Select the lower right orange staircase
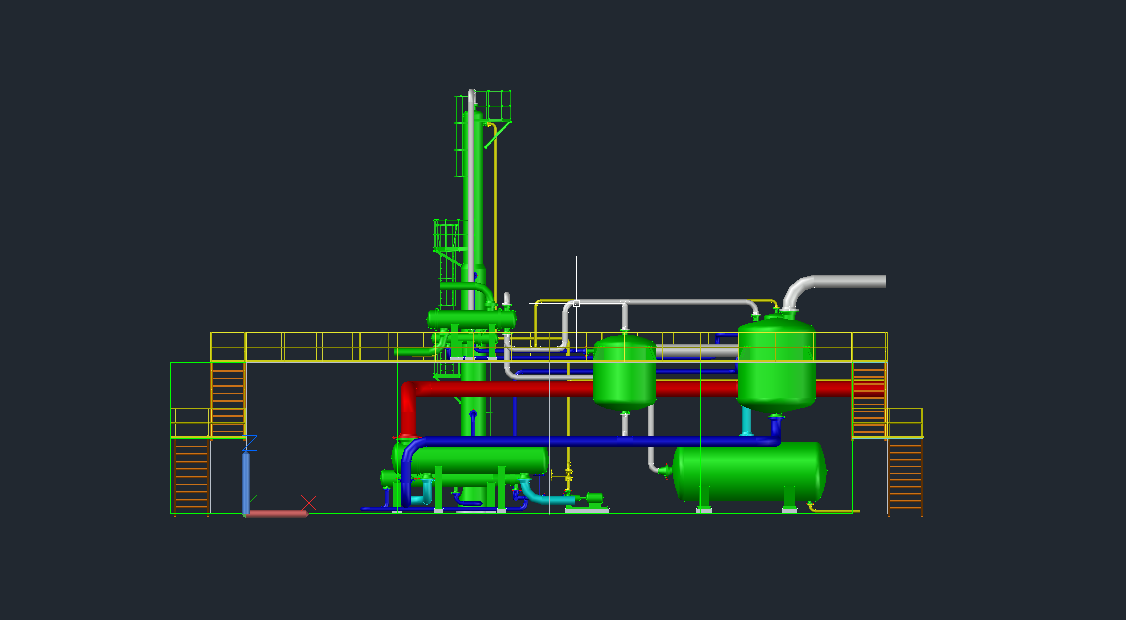 click(x=905, y=477)
